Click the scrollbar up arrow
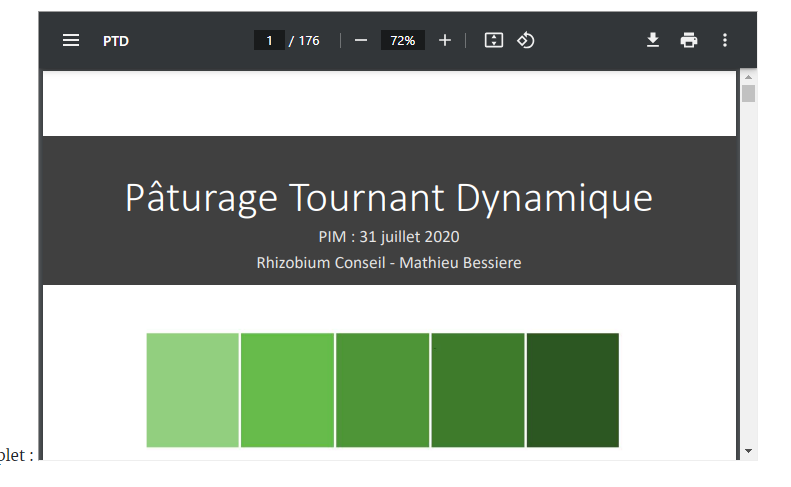This screenshot has height=487, width=791. (x=749, y=77)
